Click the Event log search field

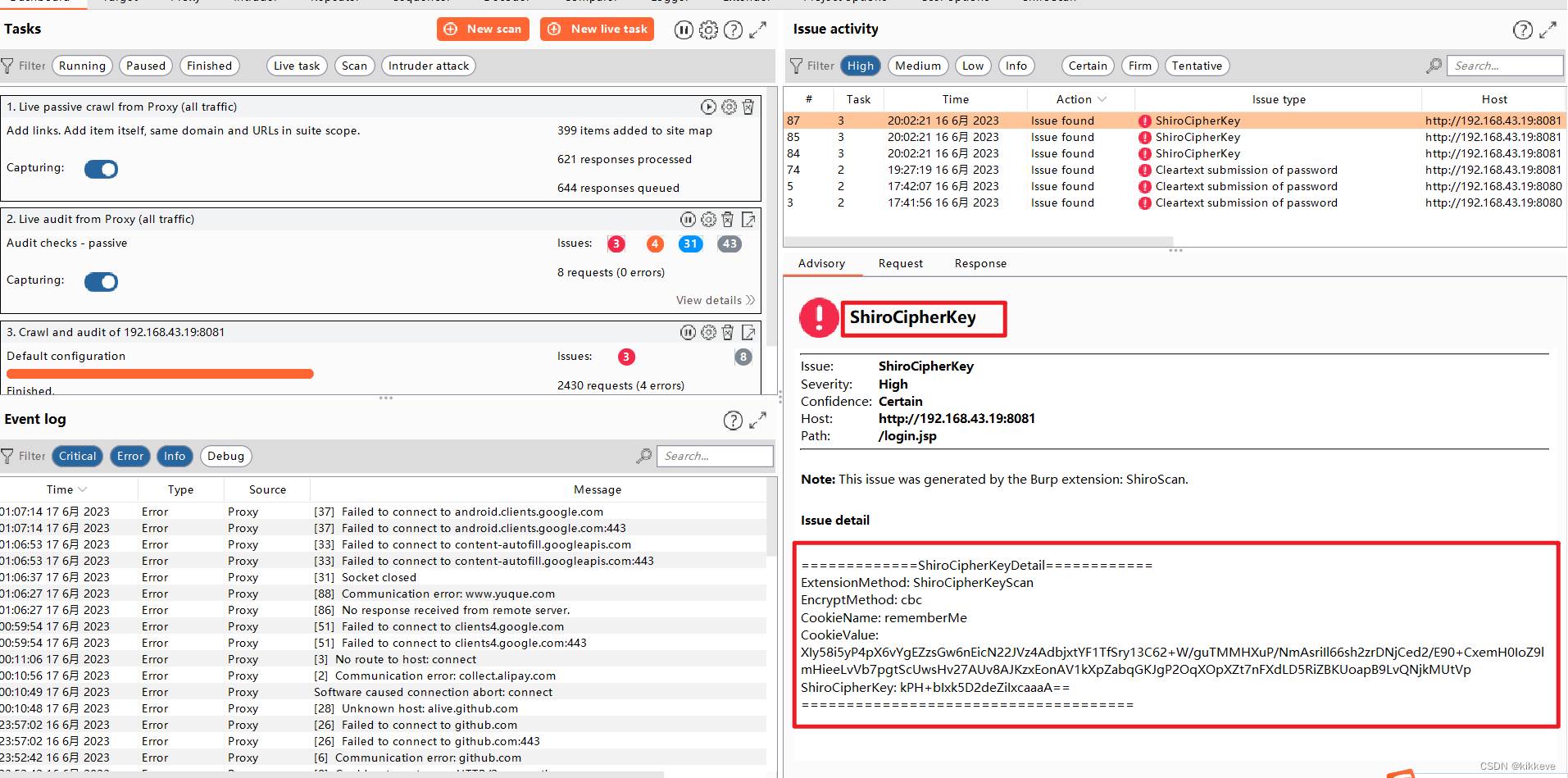(716, 456)
